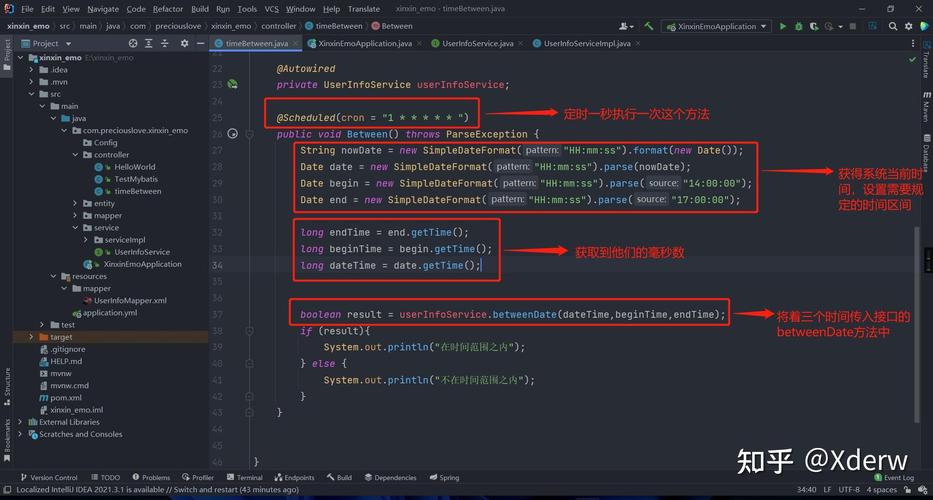Click the greyed-out stop button
The height and width of the screenshot is (500, 933).
pos(853,26)
